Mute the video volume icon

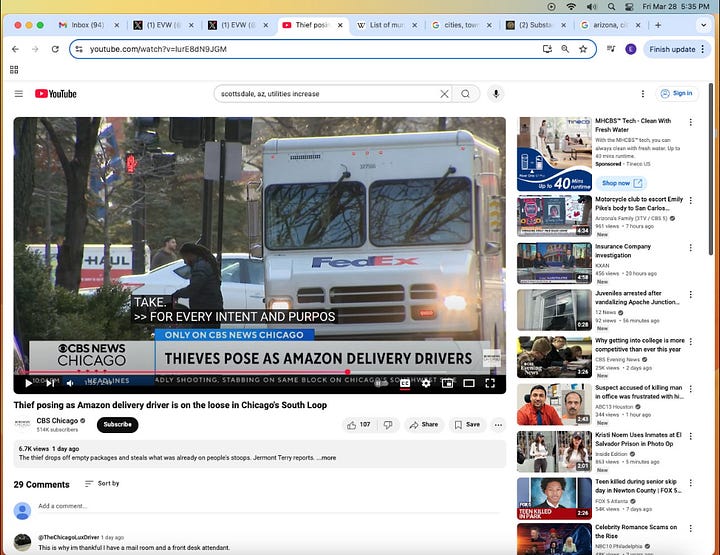(x=70, y=383)
